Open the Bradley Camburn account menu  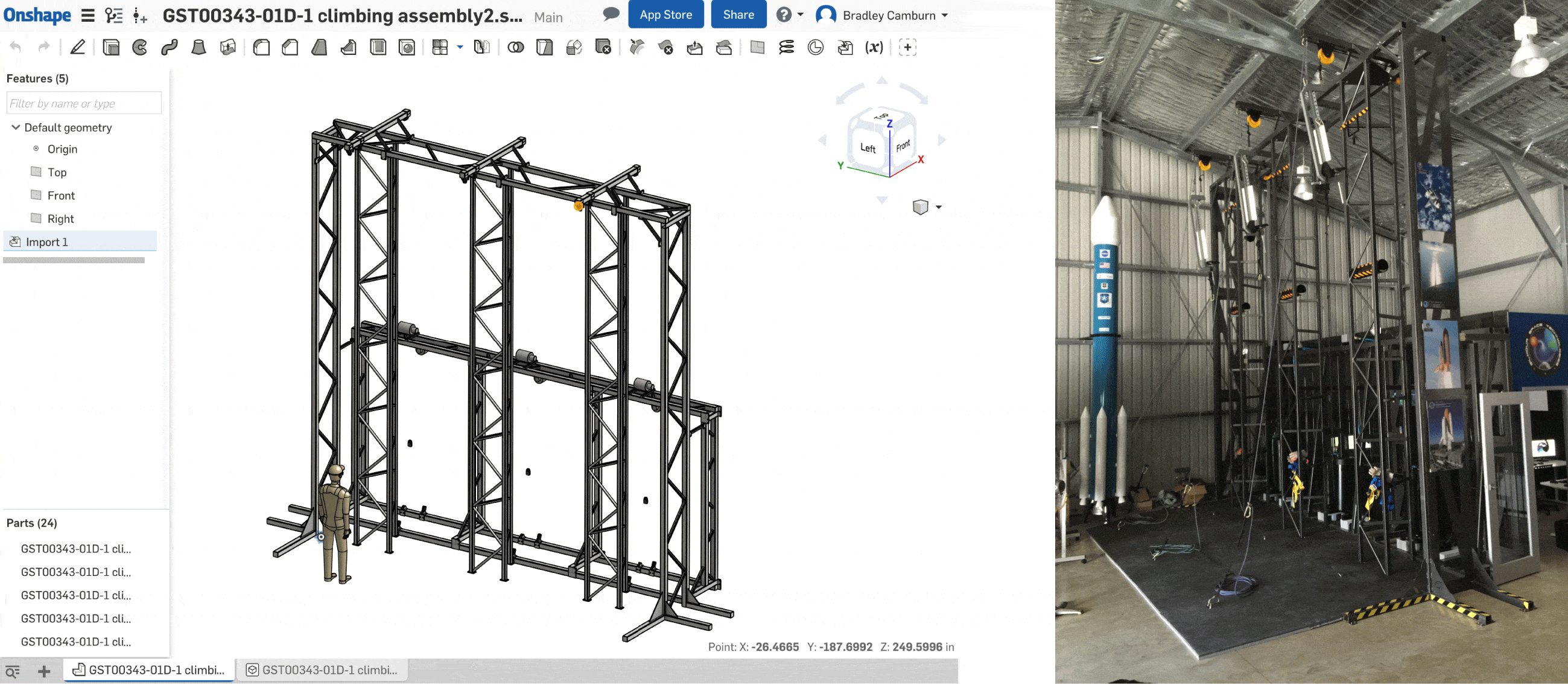882,14
